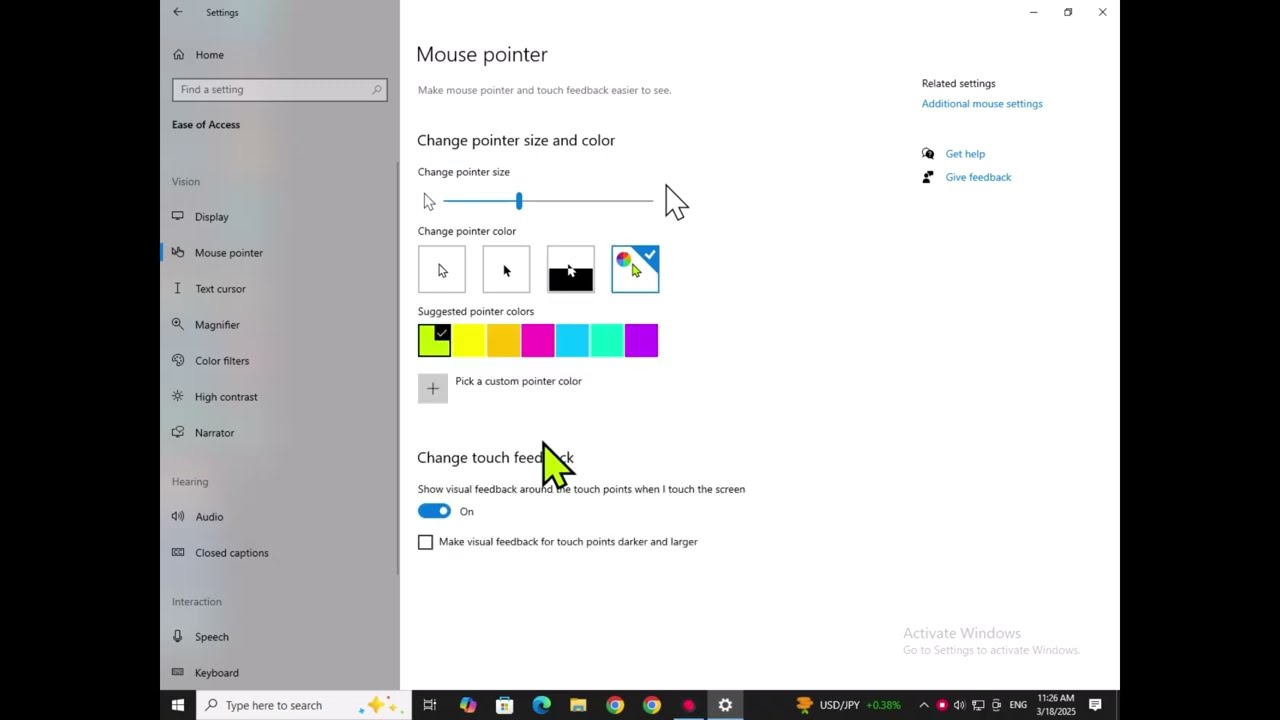Screen dimensions: 1280x720
Task: Click the pointer size slider handle
Action: pyautogui.click(x=519, y=201)
